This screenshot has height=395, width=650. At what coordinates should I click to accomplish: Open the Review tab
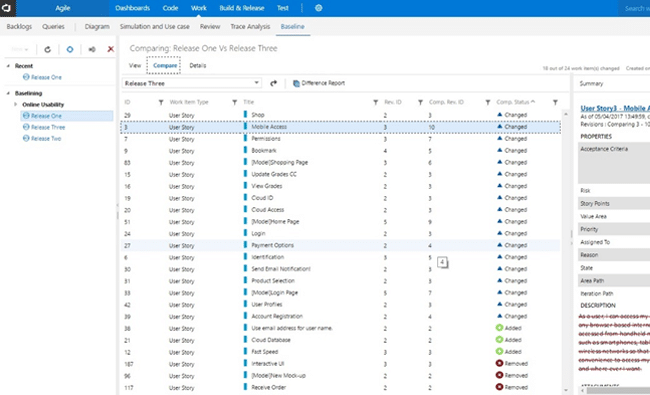tap(210, 27)
